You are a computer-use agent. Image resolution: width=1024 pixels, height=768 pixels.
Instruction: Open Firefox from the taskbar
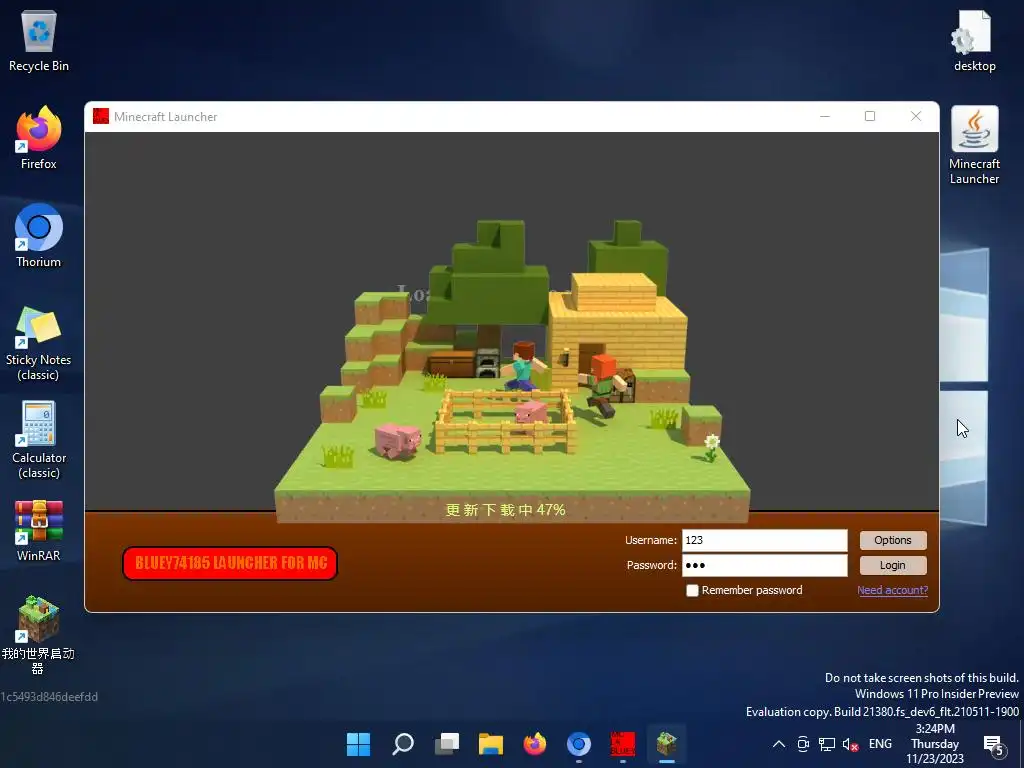(x=535, y=744)
